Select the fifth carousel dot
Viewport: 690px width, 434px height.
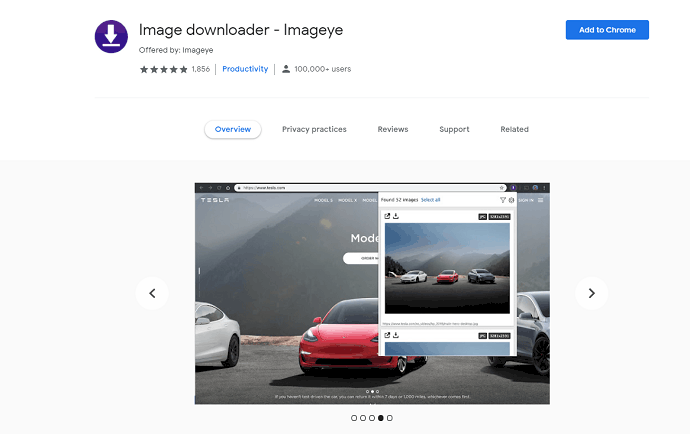click(389, 418)
